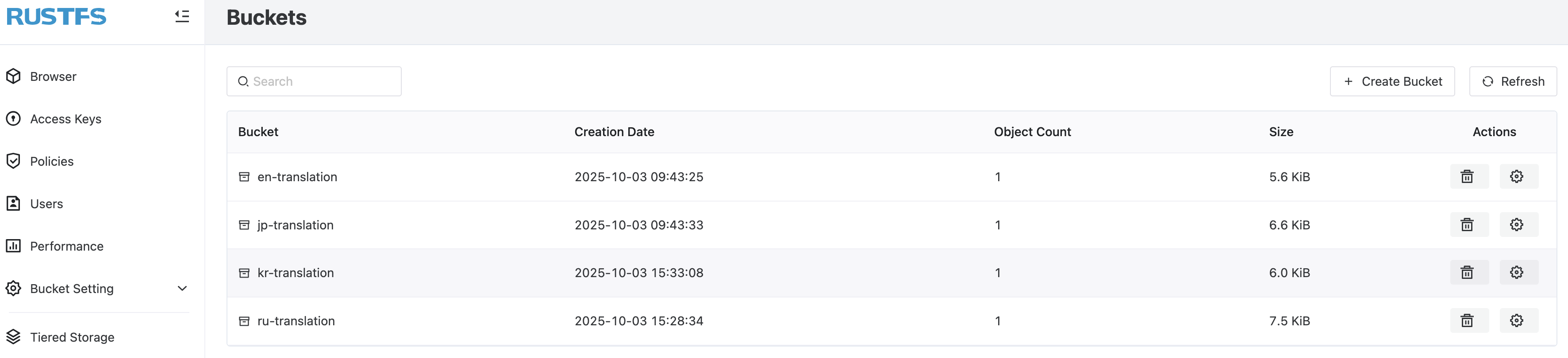Go to Access Keys page

[65, 119]
